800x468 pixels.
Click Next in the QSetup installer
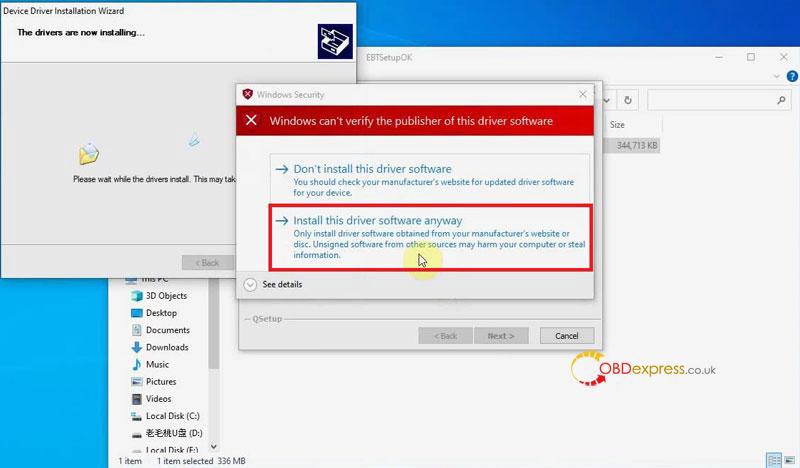coord(501,336)
